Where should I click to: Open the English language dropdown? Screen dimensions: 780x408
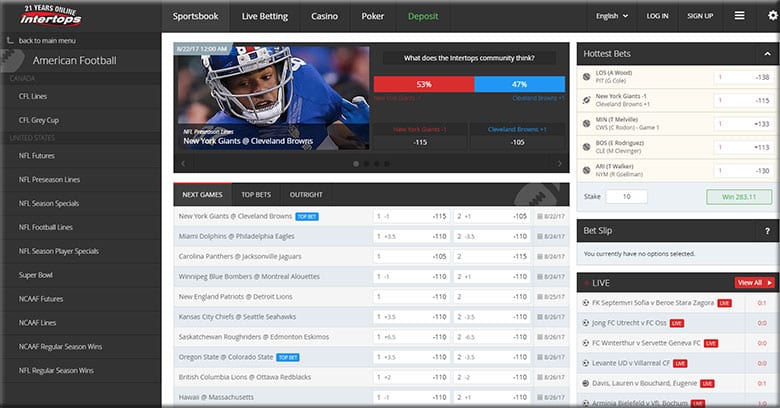pos(612,16)
